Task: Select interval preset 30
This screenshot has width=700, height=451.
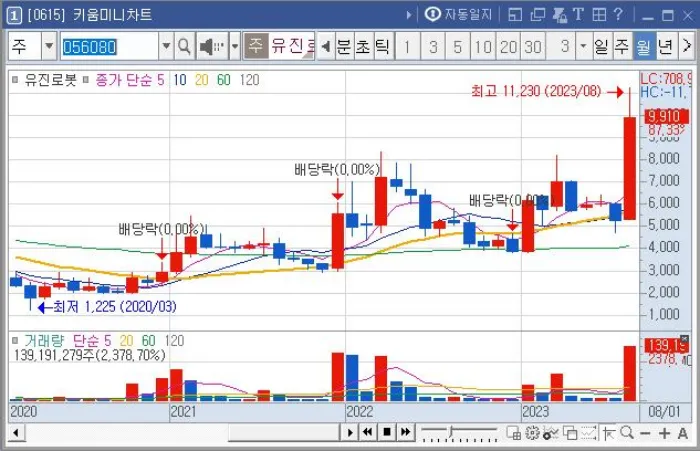Action: pyautogui.click(x=533, y=46)
